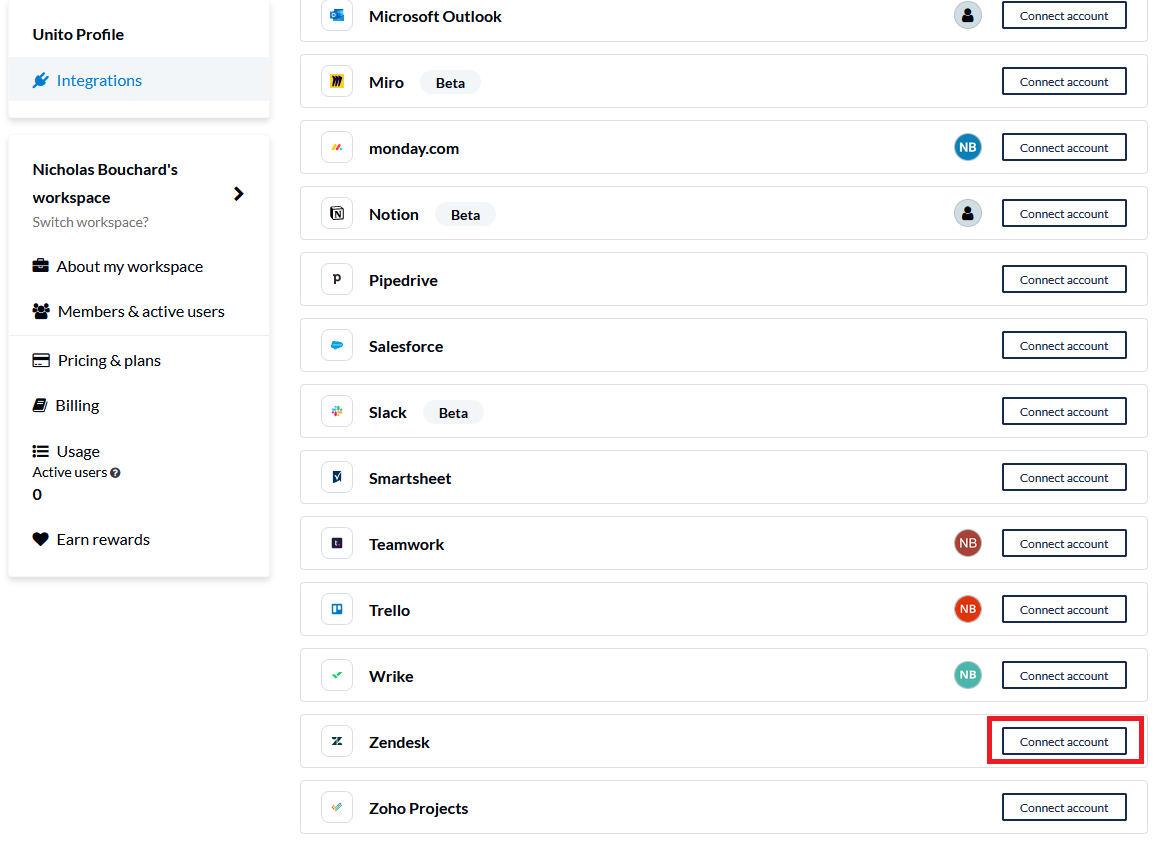Click the Smartsheet integration name

point(410,479)
